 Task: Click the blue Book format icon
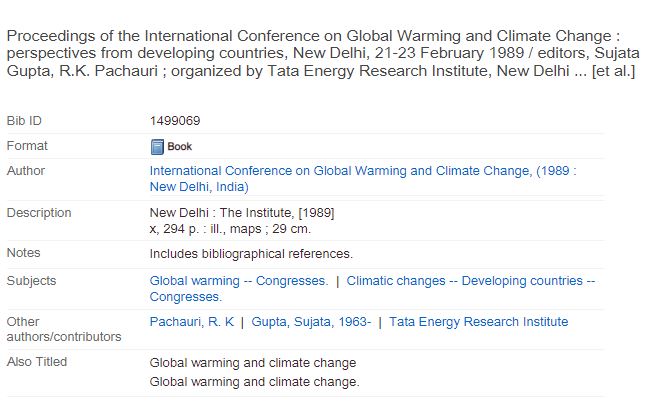coord(157,147)
